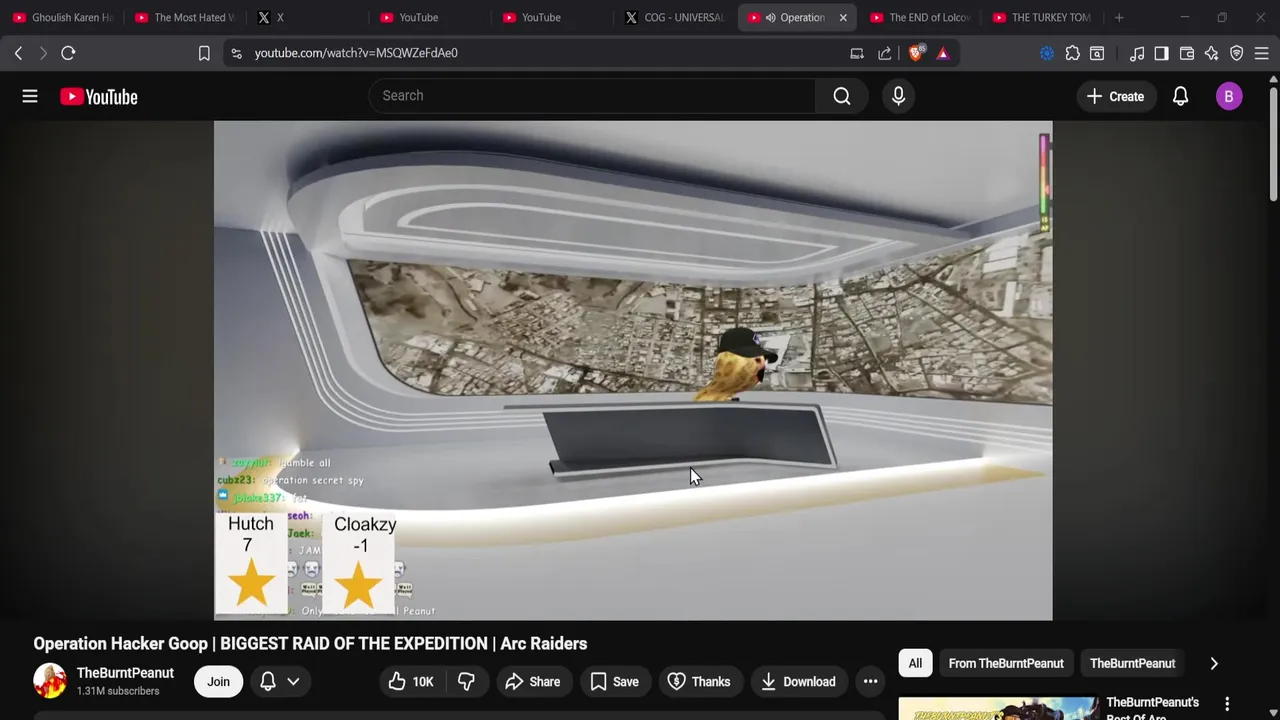Open media controls music note icon
Viewport: 1280px width, 720px height.
(x=1137, y=53)
